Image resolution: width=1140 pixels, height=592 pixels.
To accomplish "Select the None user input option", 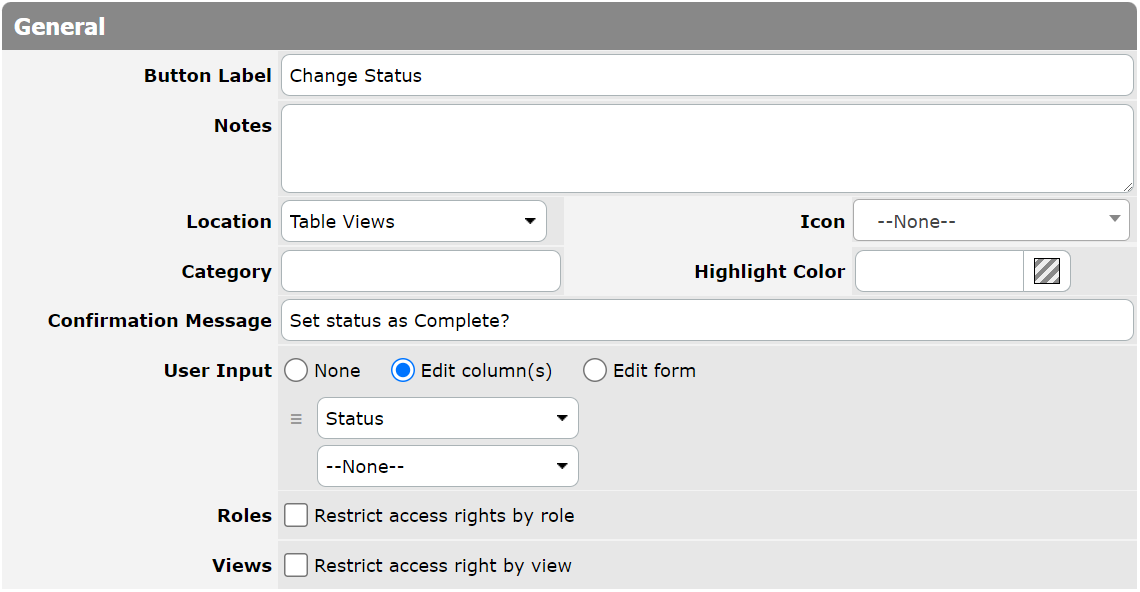I will (x=296, y=370).
